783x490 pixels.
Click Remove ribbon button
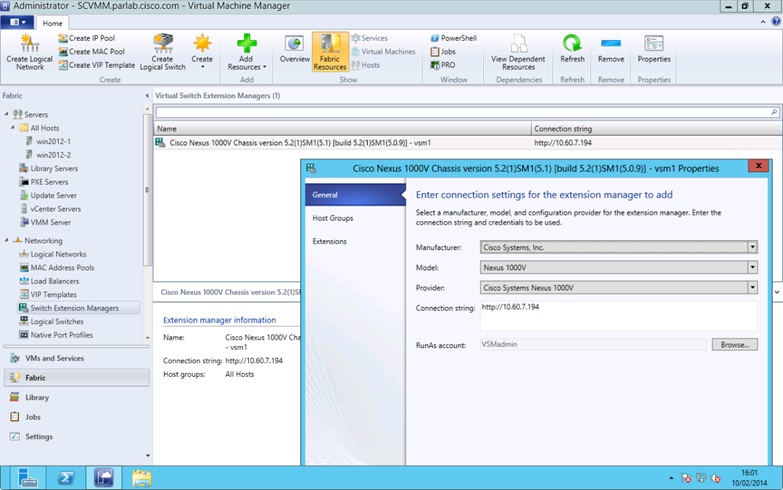[611, 49]
